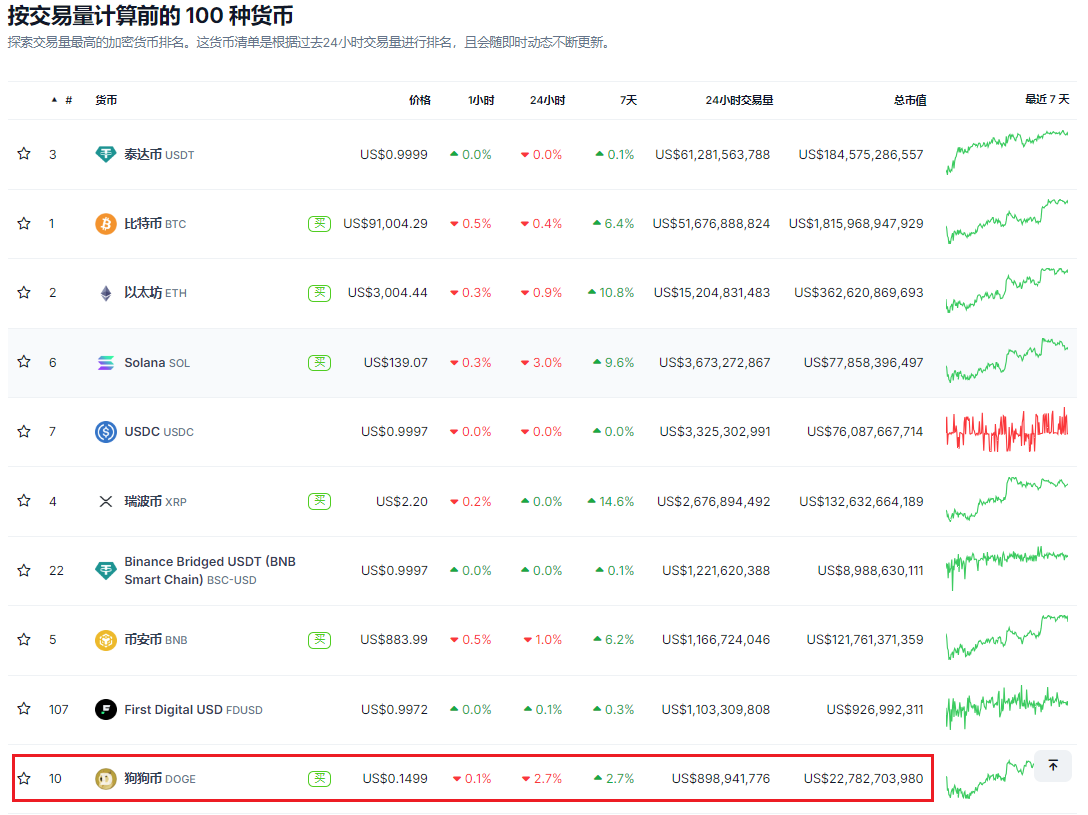
Task: Sort by the 1小时 column header
Action: (x=481, y=101)
